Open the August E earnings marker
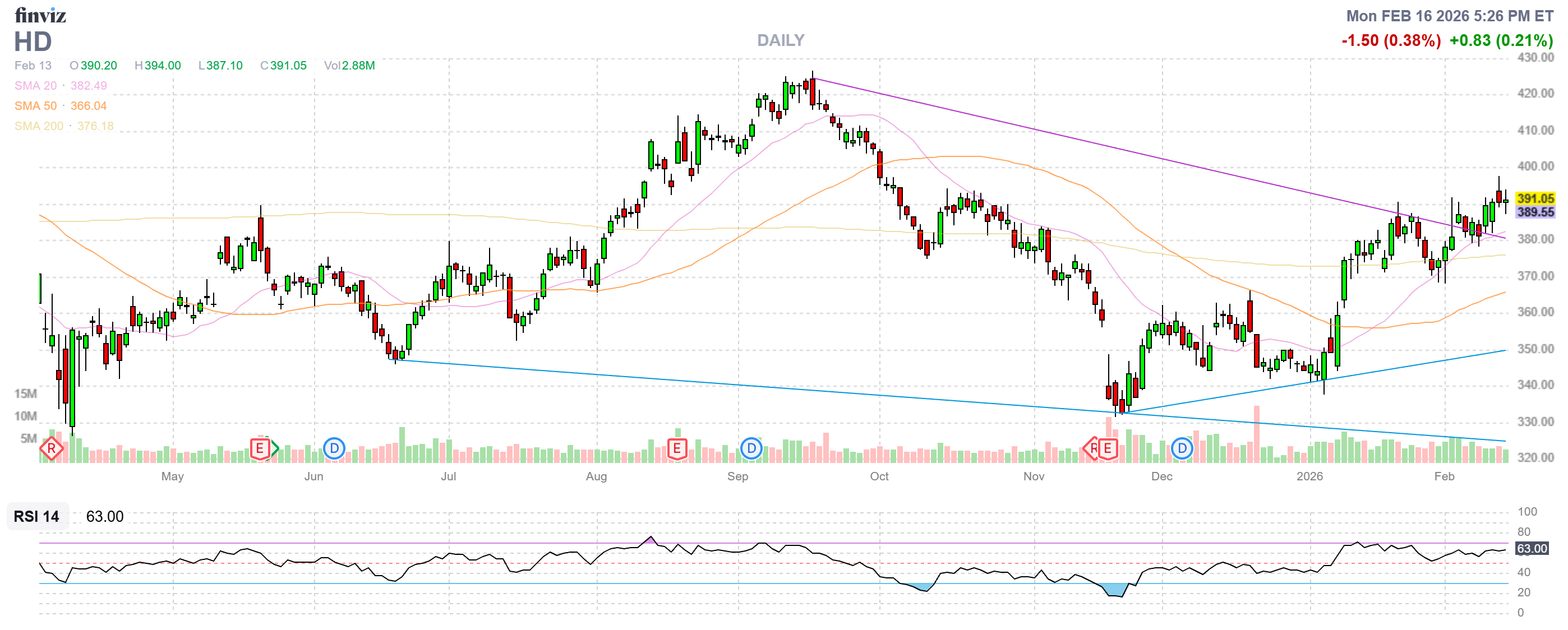Screen dimensions: 1568x630 coord(677,449)
